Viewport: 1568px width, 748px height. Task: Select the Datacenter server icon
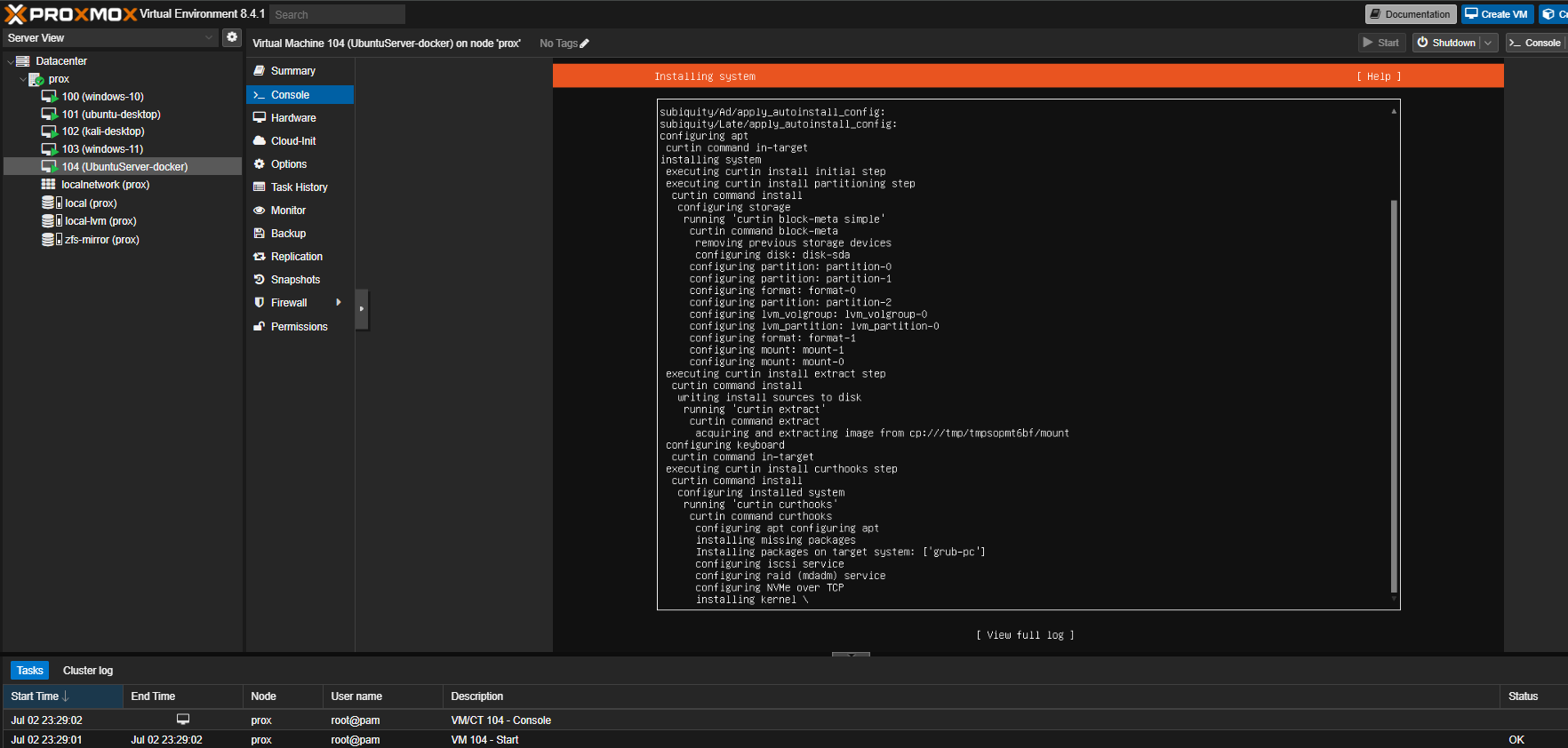click(23, 61)
